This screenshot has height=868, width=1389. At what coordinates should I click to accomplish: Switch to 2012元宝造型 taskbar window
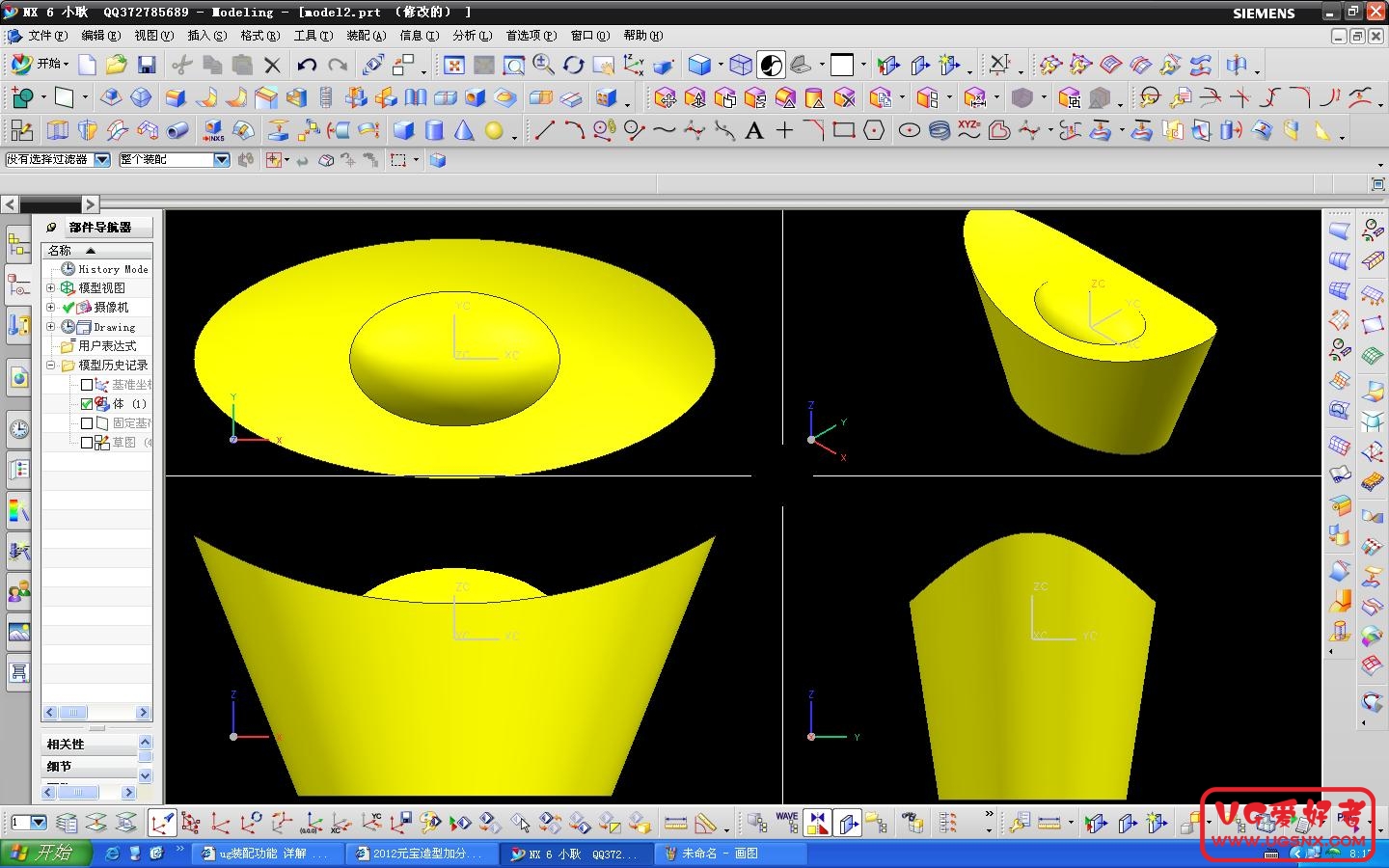pos(421,854)
